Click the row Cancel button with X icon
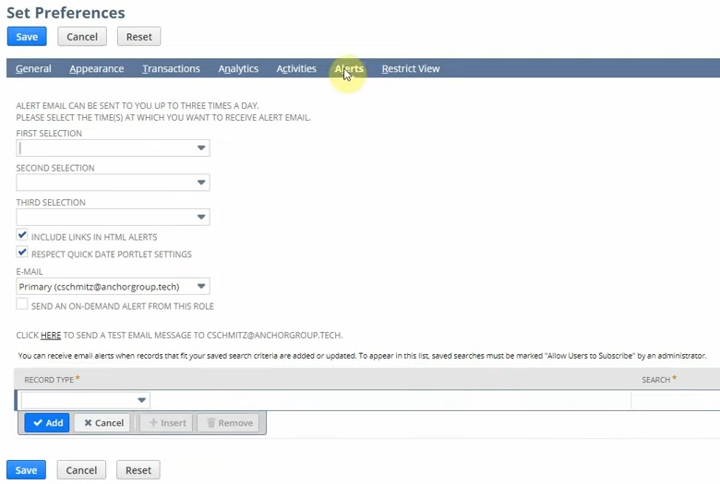The image size is (720, 484). (104, 423)
